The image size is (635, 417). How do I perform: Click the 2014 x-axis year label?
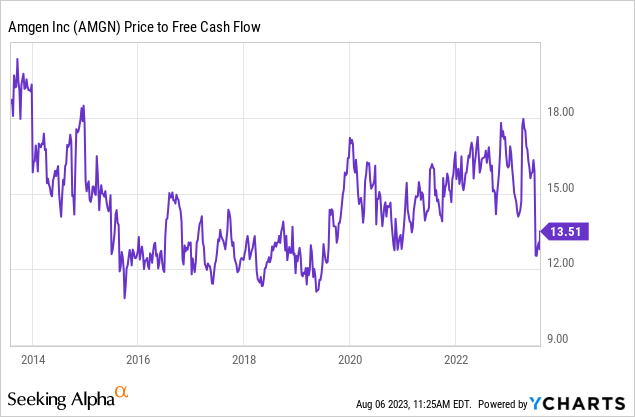(x=32, y=358)
